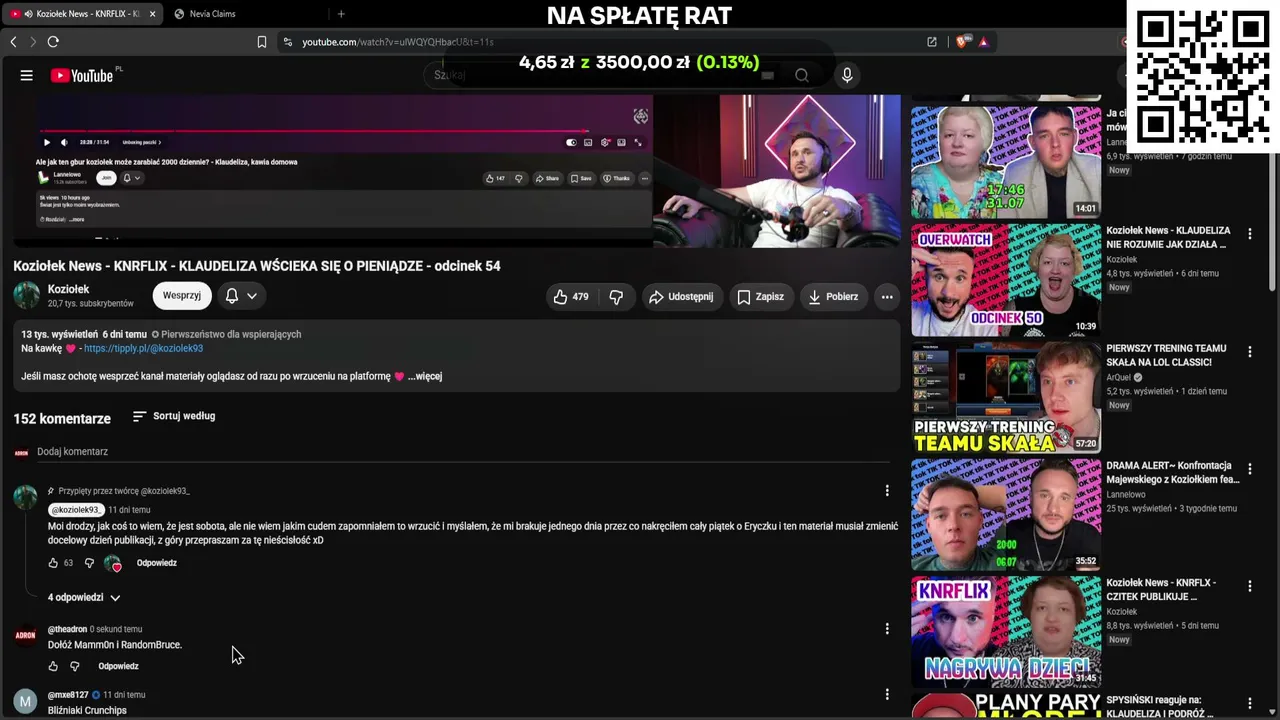Click the browser back arrow
Screen dimensions: 1280x720
[13, 42]
